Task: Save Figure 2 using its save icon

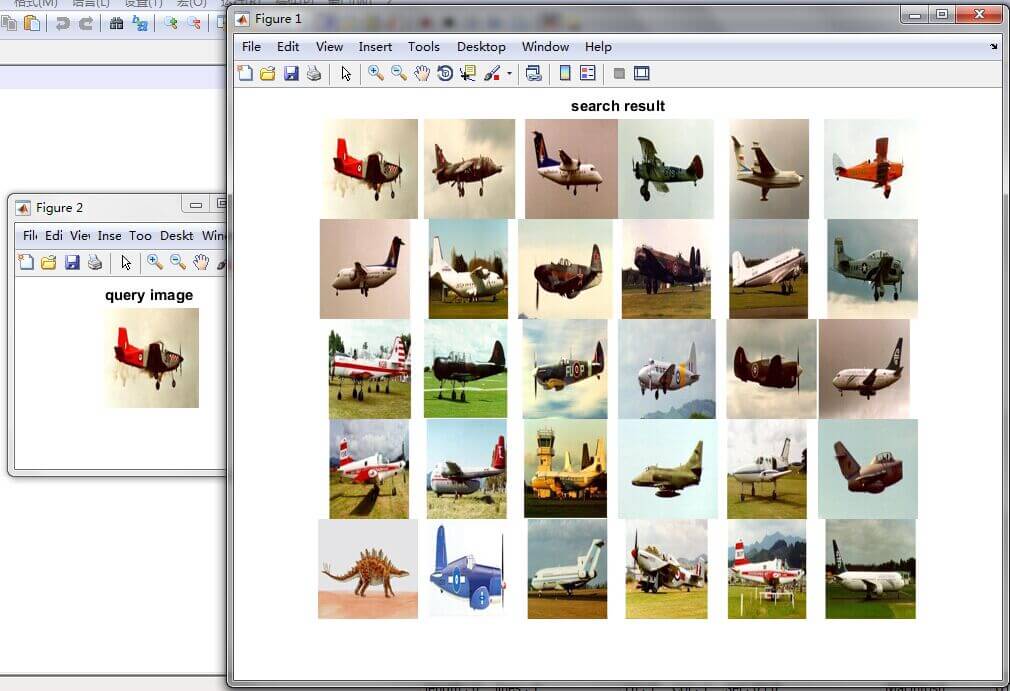Action: tap(72, 262)
